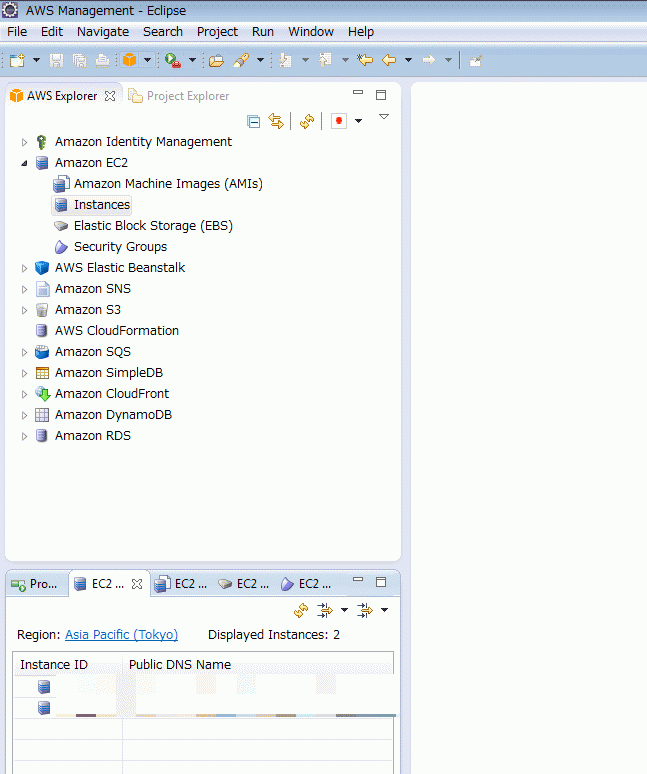Image resolution: width=647 pixels, height=774 pixels.
Task: Open the Asia Pacific (Tokyo) region link
Action: click(121, 635)
